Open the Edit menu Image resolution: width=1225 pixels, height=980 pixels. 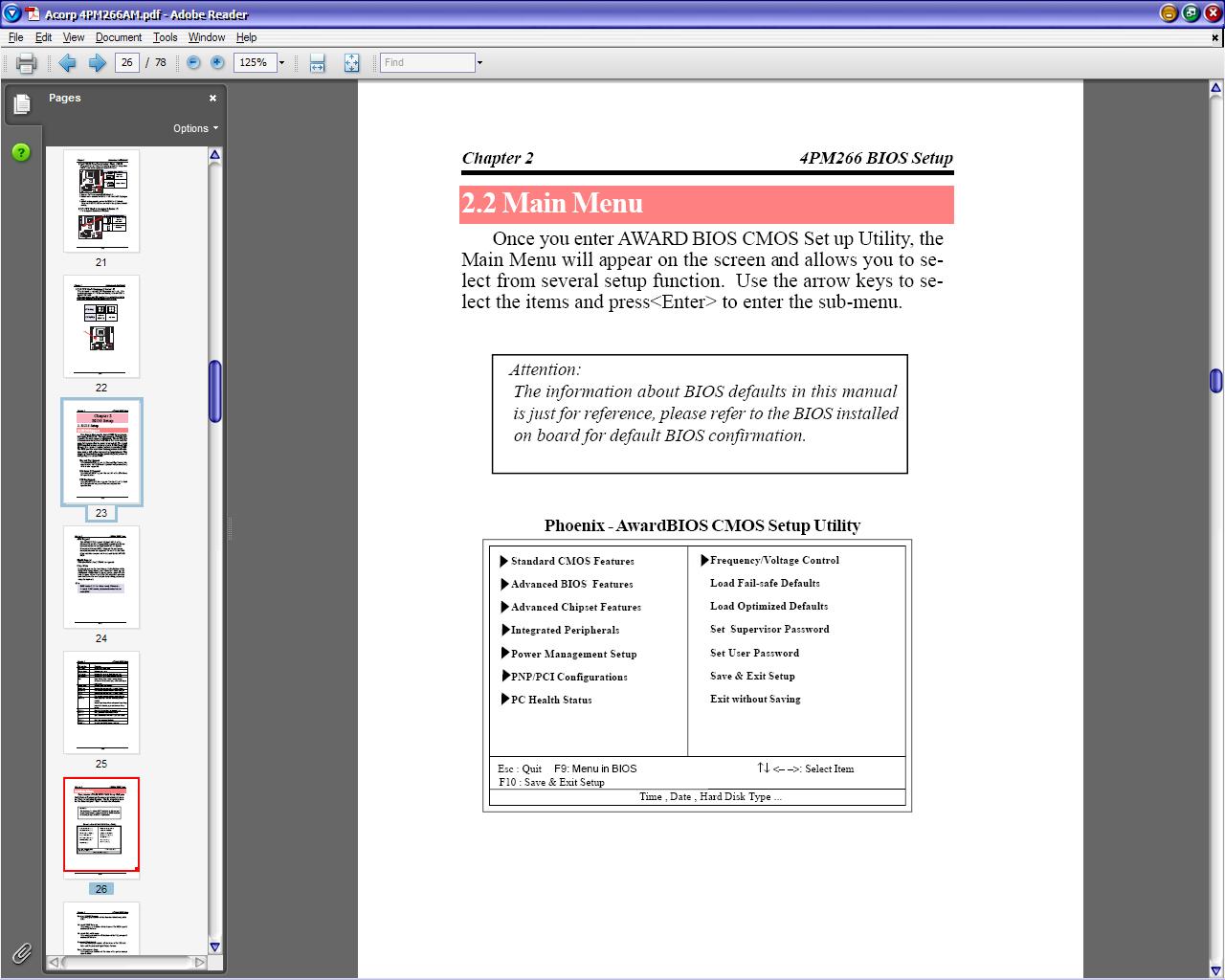44,37
